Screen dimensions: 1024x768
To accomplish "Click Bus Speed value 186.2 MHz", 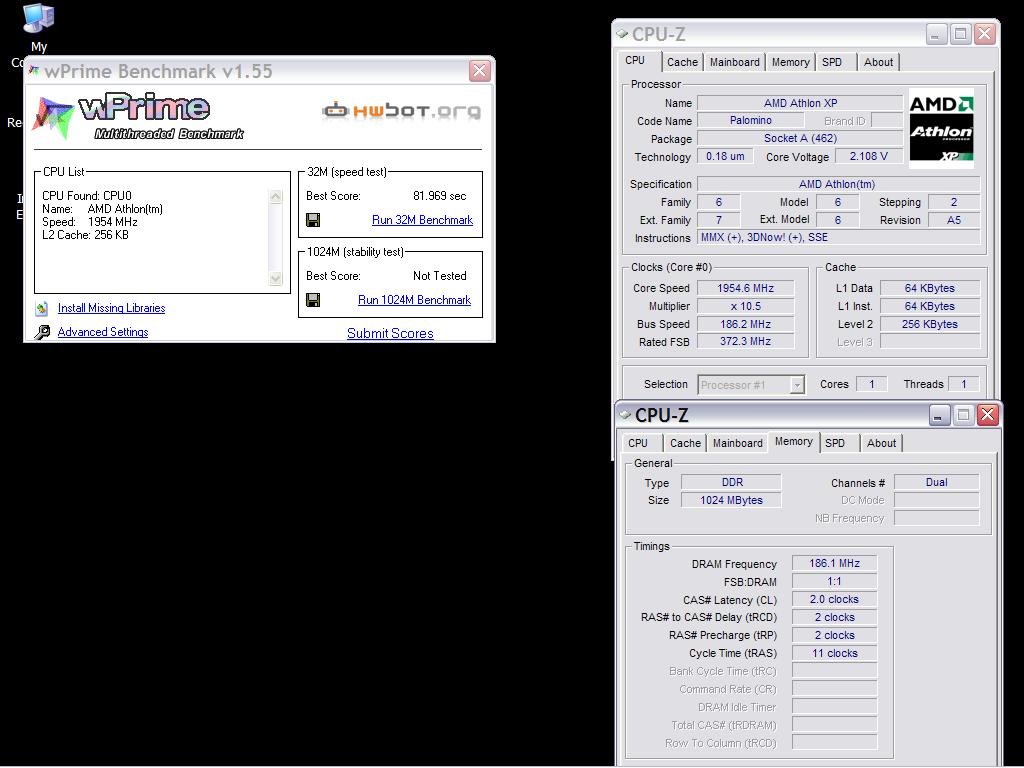I will tap(745, 324).
